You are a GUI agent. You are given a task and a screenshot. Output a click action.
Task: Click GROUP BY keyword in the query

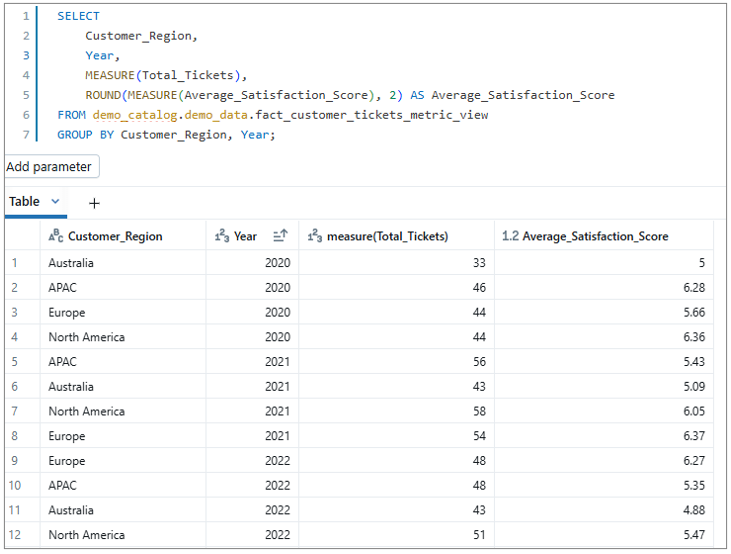coord(85,135)
